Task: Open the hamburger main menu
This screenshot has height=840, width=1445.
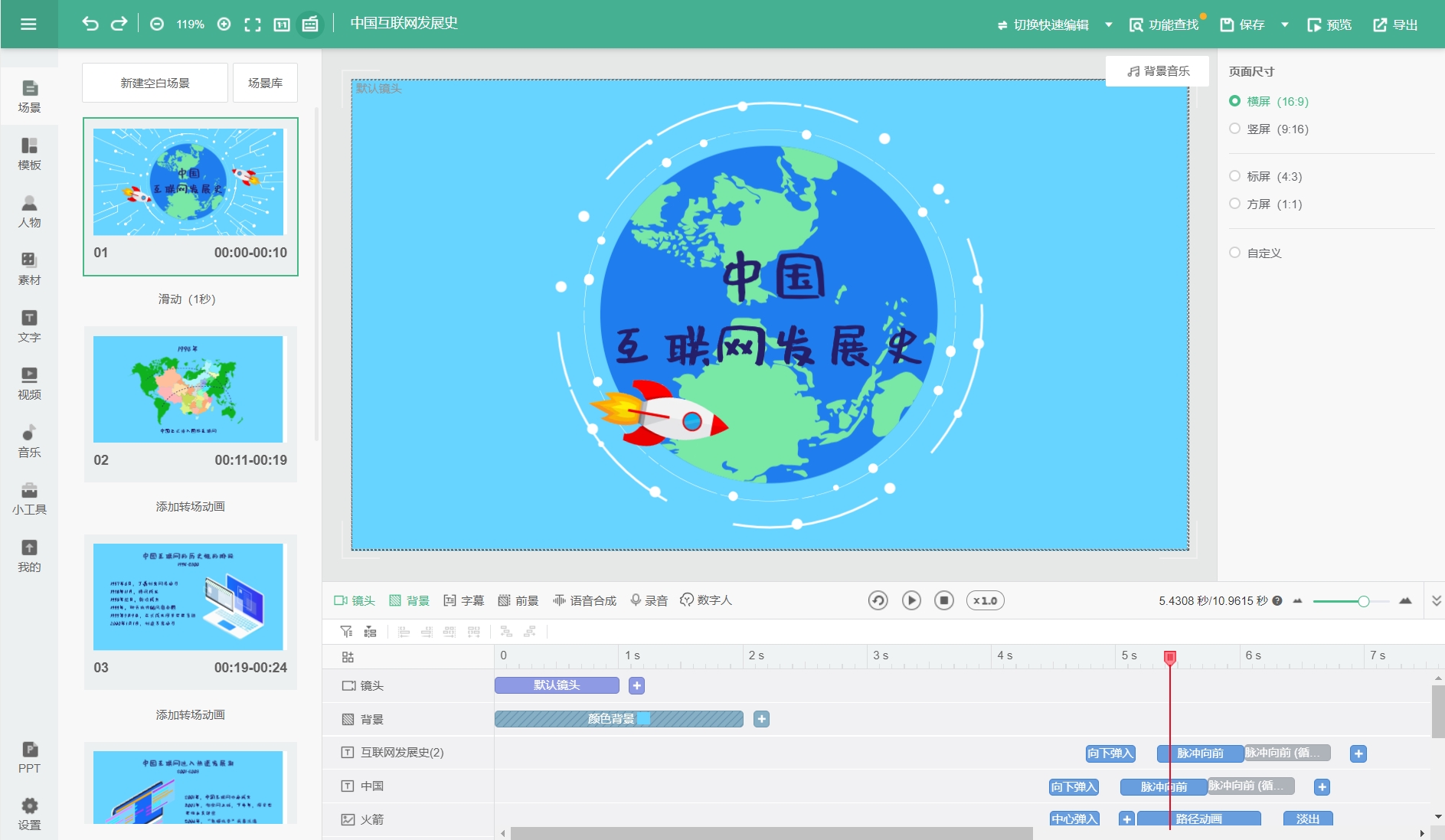Action: [x=28, y=24]
